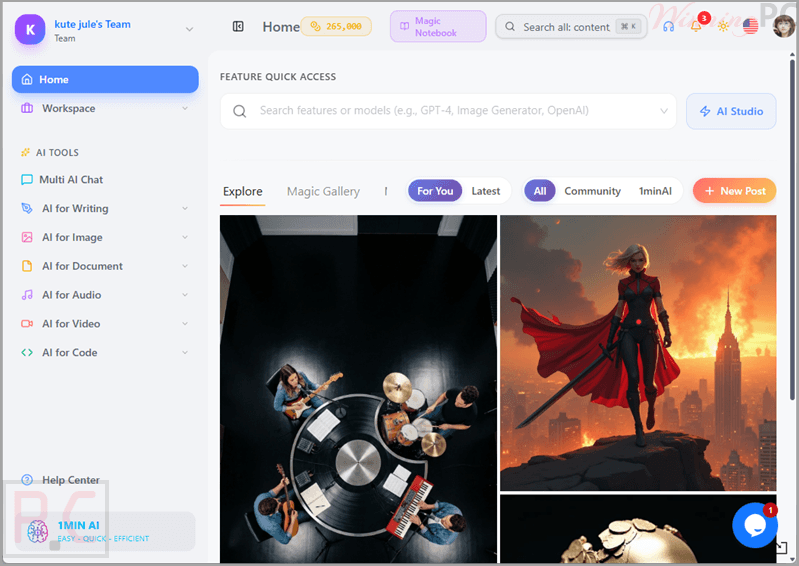Click the AI TOOLS sparkle icon

pos(25,152)
